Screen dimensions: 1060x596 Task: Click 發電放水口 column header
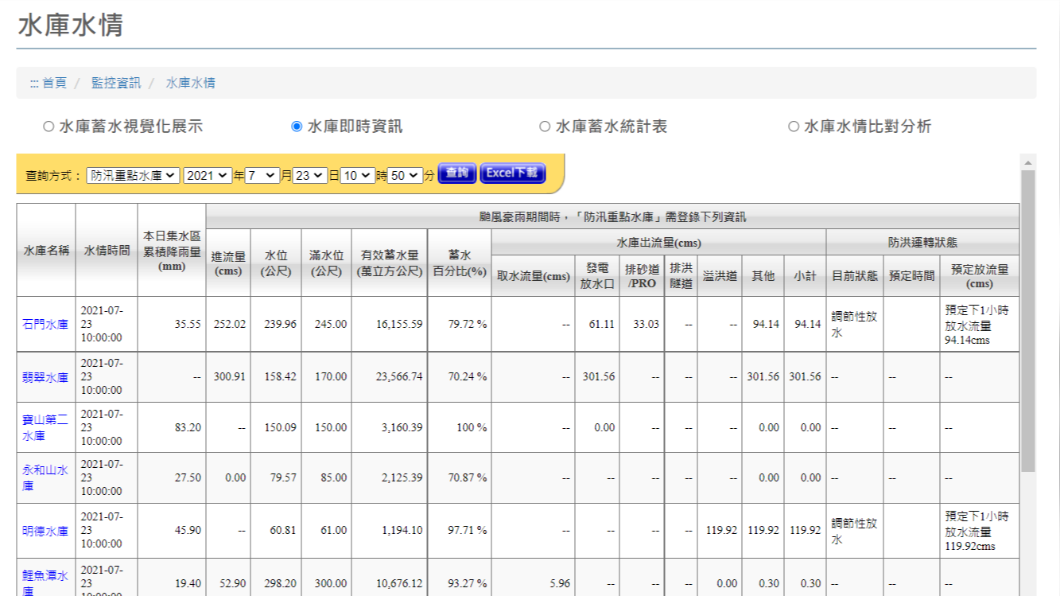pos(597,276)
